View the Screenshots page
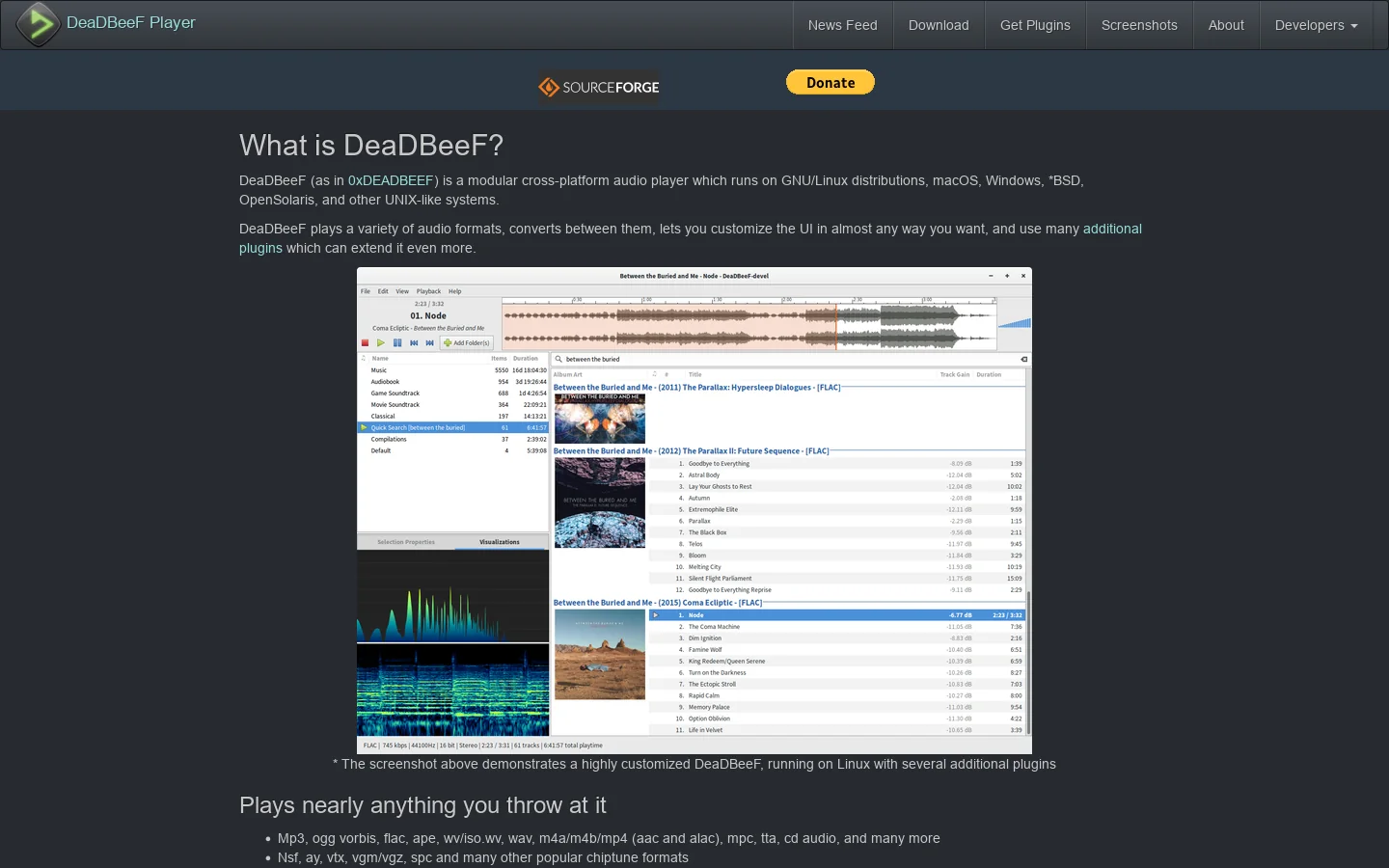The image size is (1389, 868). coord(1139,25)
